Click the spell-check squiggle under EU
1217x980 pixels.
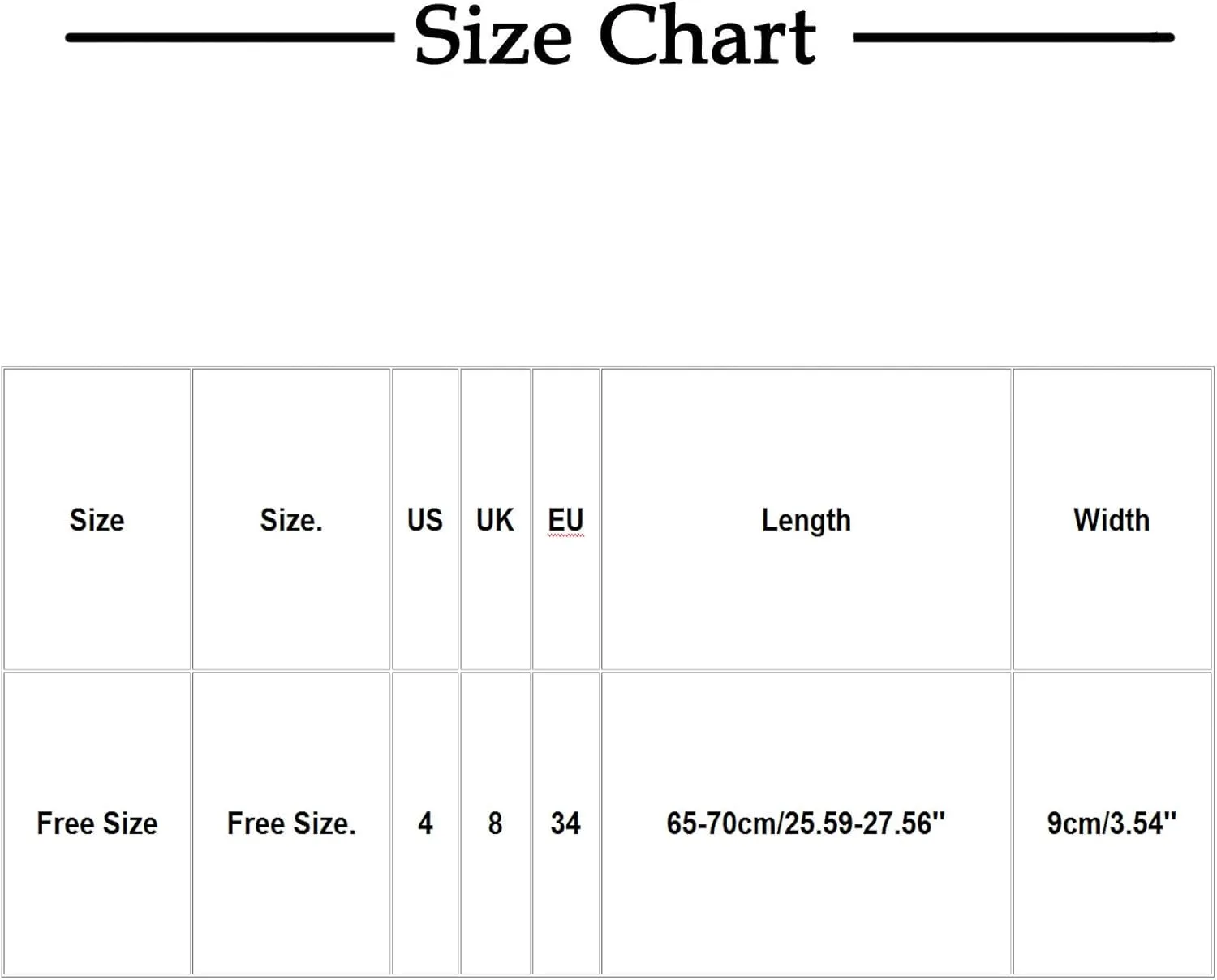pos(565,536)
